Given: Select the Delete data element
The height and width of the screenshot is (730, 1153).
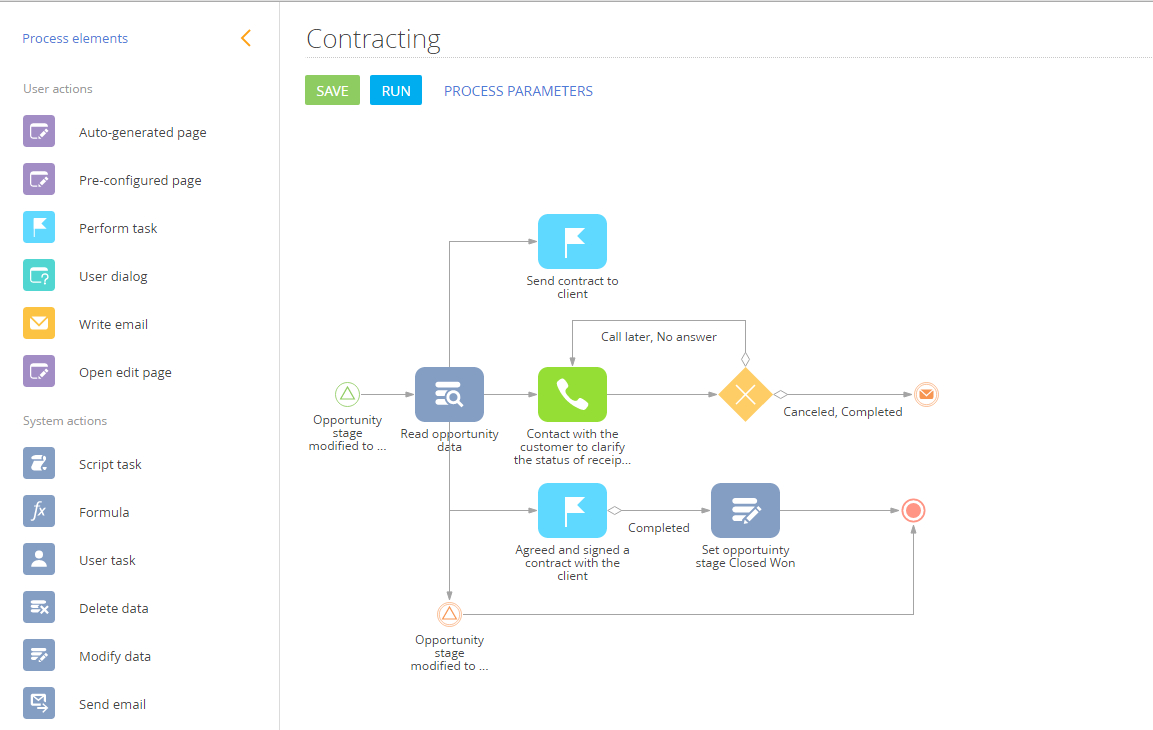Looking at the screenshot, I should click(x=112, y=607).
